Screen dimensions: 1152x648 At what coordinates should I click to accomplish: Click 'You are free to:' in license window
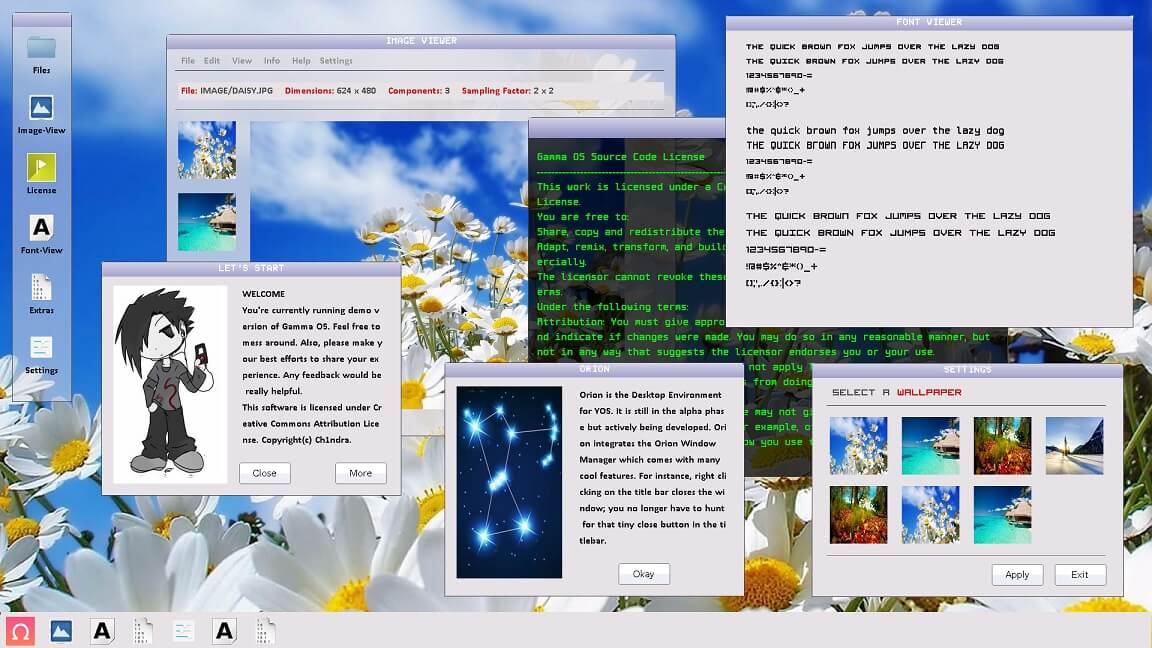(x=583, y=217)
